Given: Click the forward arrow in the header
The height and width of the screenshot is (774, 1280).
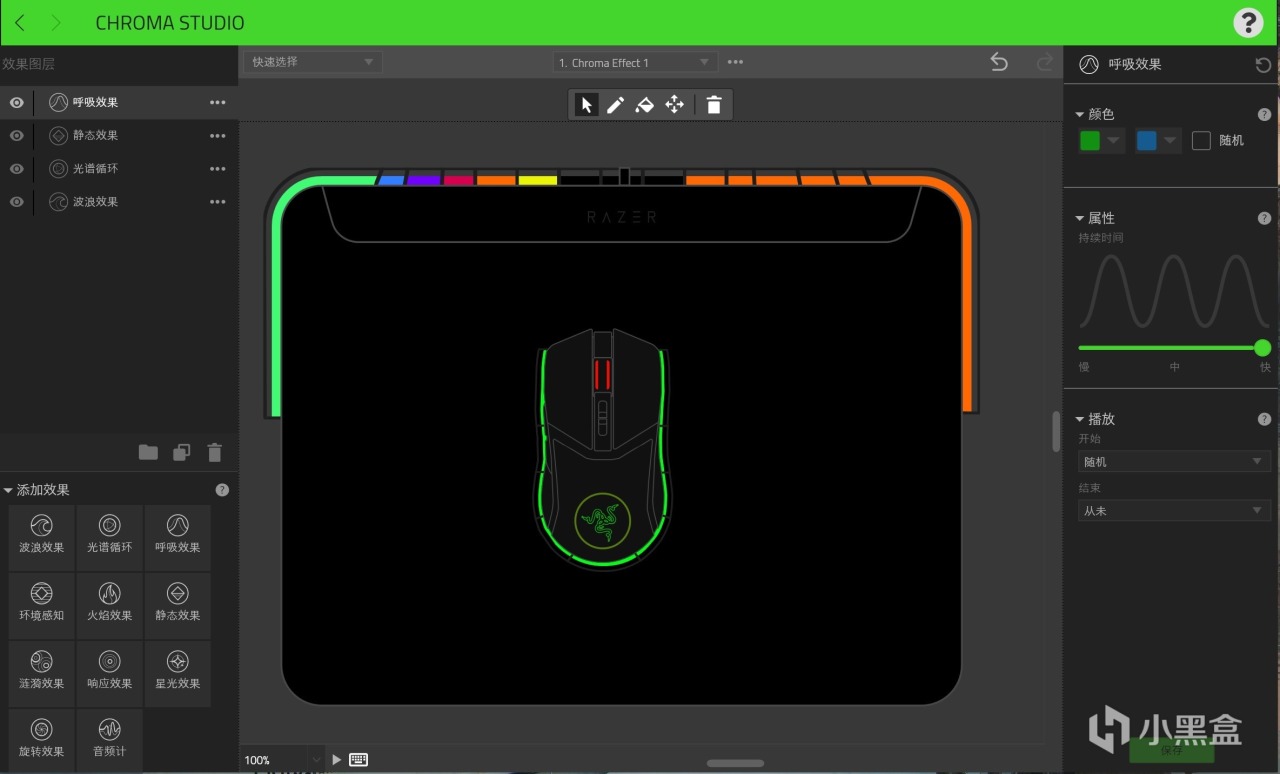Looking at the screenshot, I should point(55,23).
